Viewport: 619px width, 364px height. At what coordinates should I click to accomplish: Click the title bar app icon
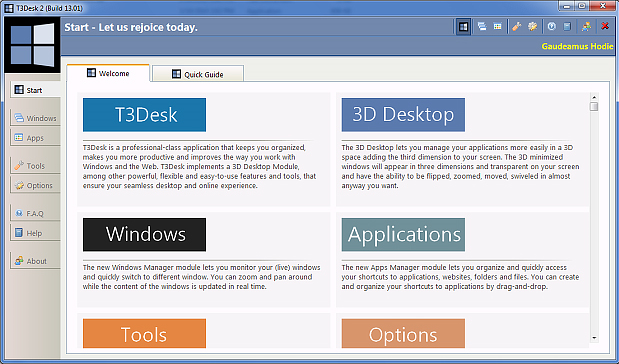point(9,8)
